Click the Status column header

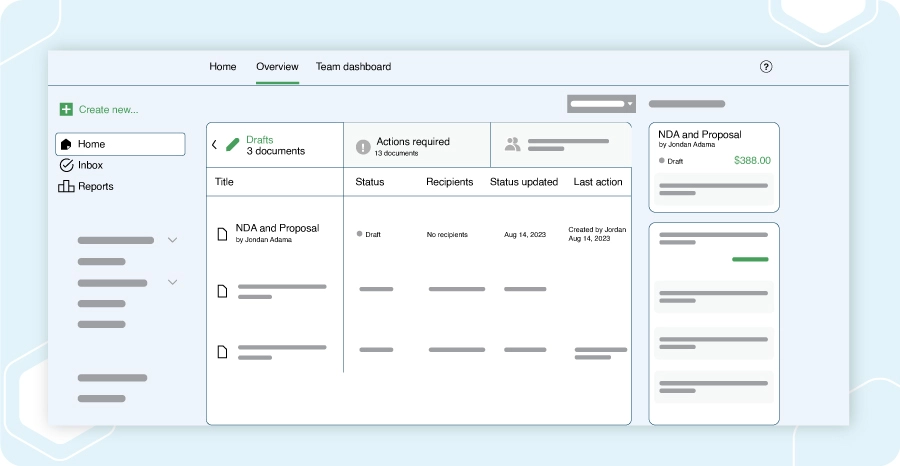pyautogui.click(x=370, y=182)
